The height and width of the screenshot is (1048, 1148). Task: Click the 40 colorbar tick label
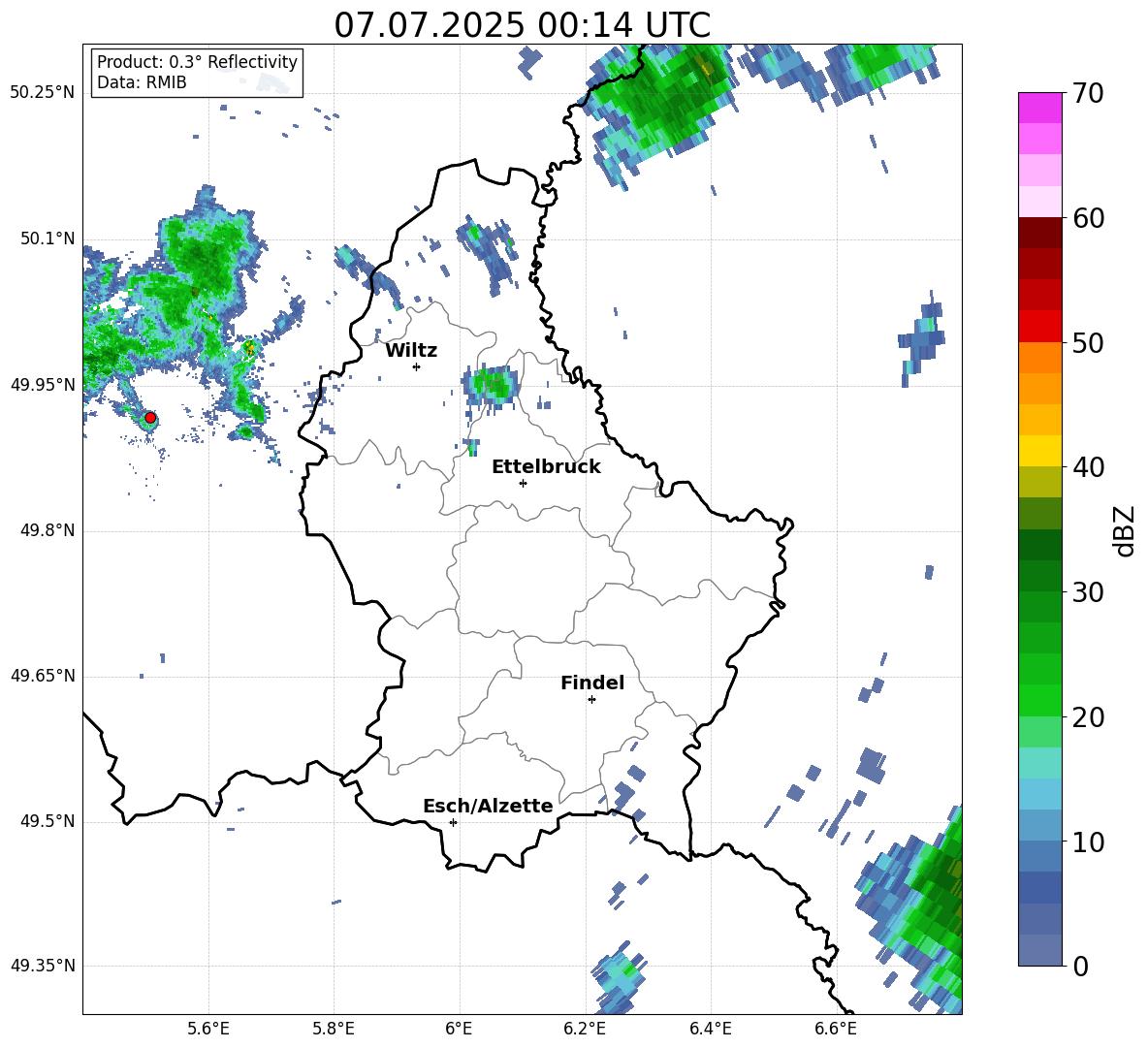tap(1088, 467)
